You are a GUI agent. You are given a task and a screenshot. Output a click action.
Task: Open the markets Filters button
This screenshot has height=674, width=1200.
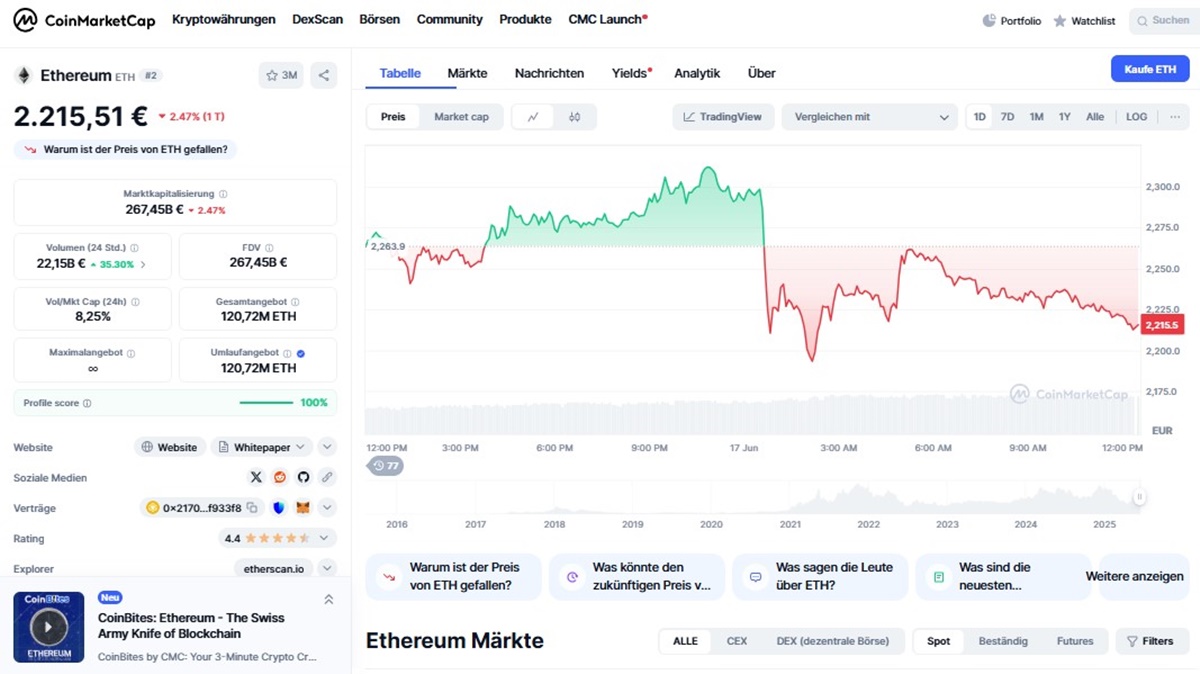[1152, 641]
